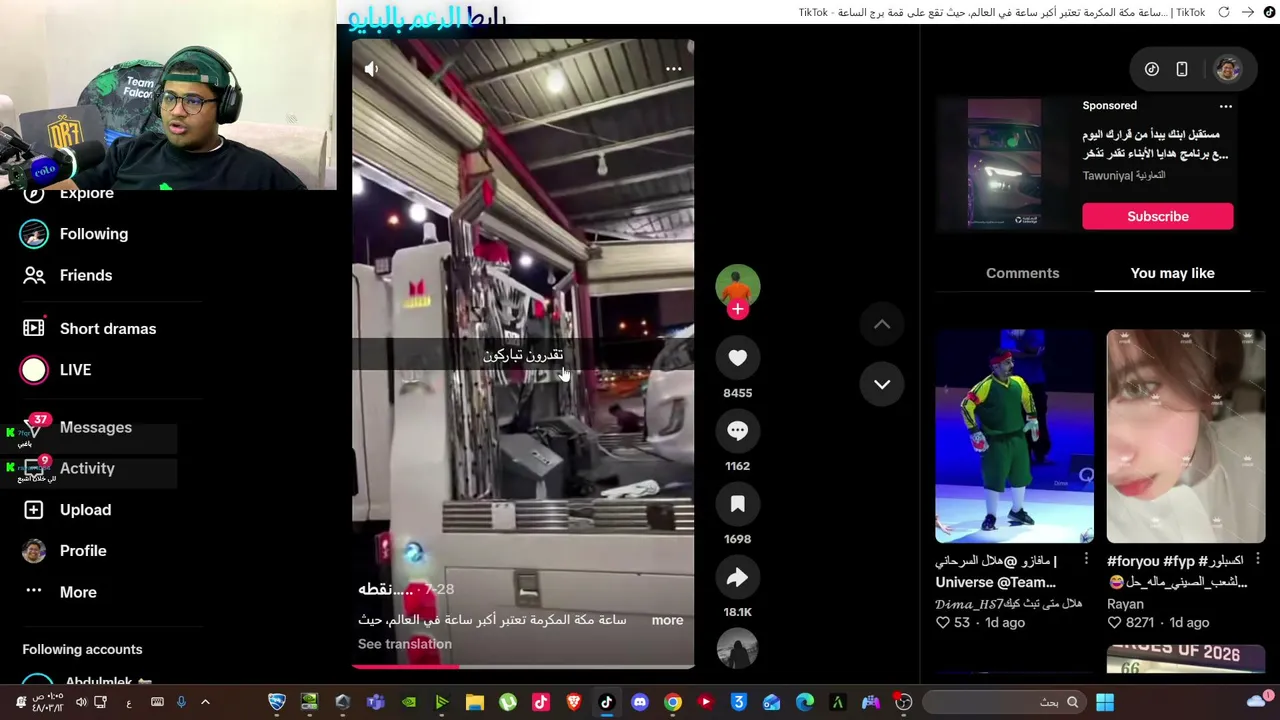Show hidden tray icons with caret

click(205, 702)
